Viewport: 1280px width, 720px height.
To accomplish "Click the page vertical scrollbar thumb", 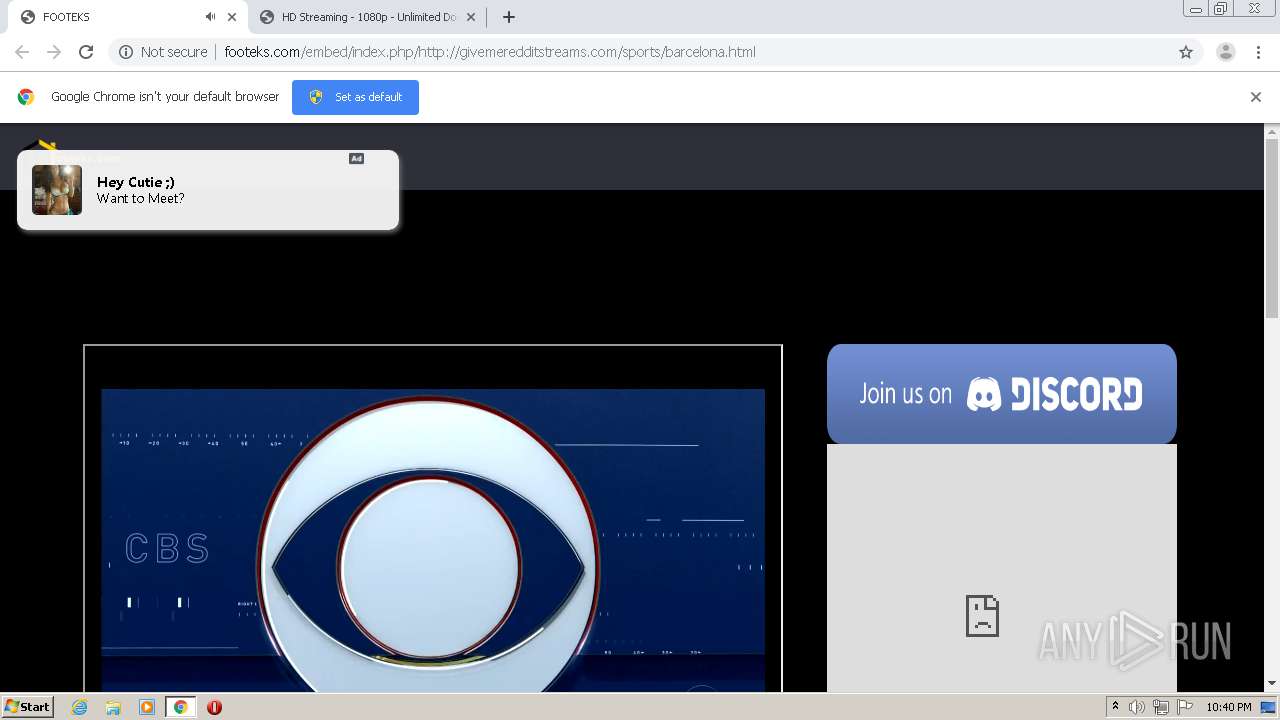I will click(x=1272, y=230).
